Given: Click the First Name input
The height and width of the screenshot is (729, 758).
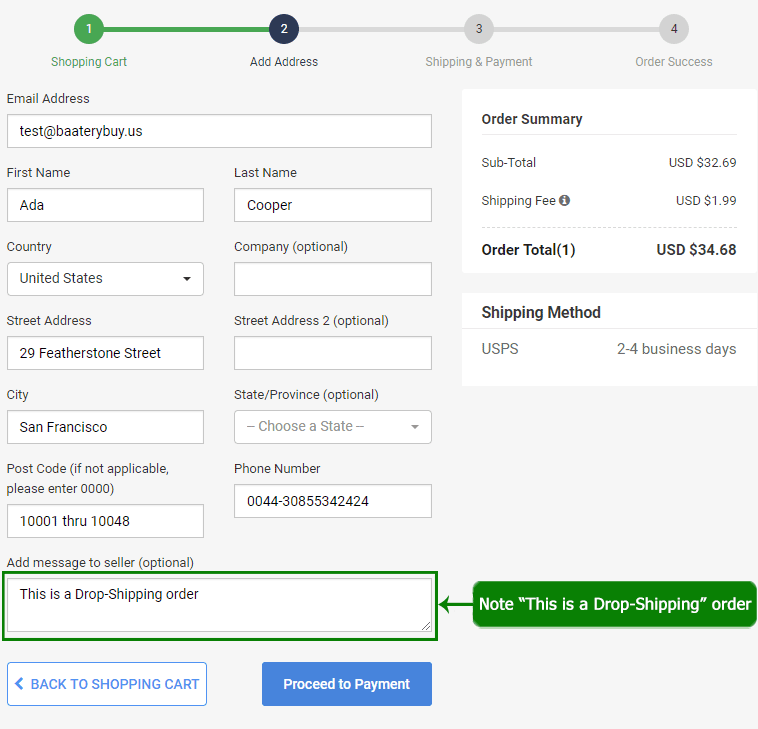Looking at the screenshot, I should [105, 205].
